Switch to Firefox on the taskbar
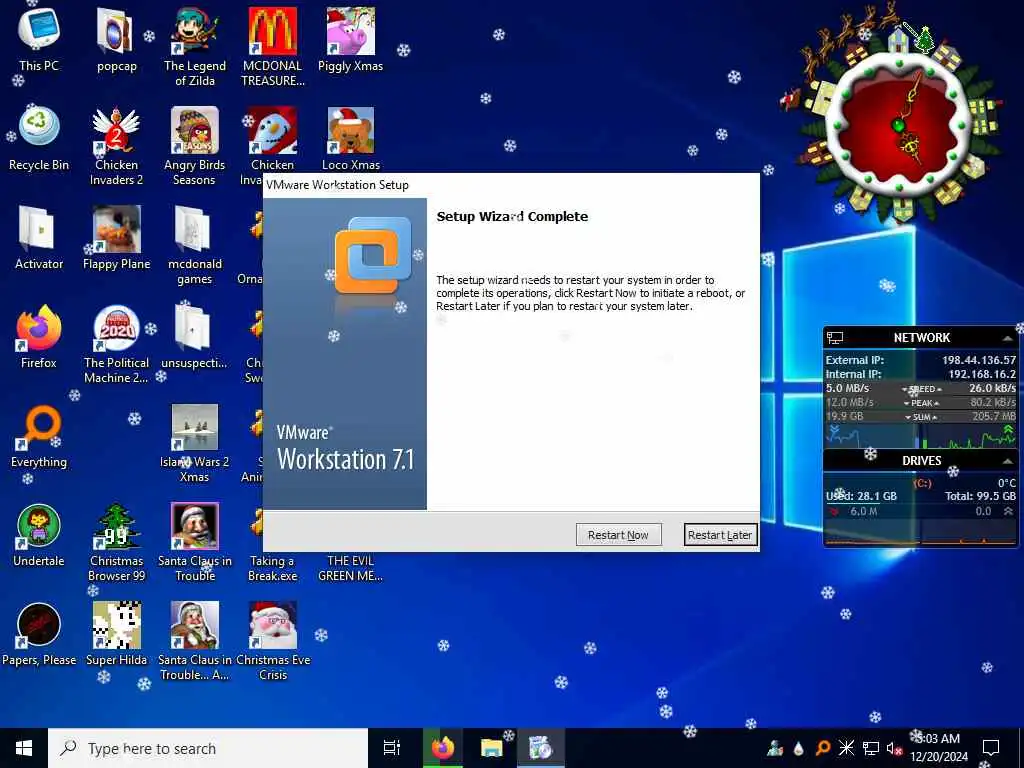Image resolution: width=1024 pixels, height=768 pixels. [x=443, y=748]
